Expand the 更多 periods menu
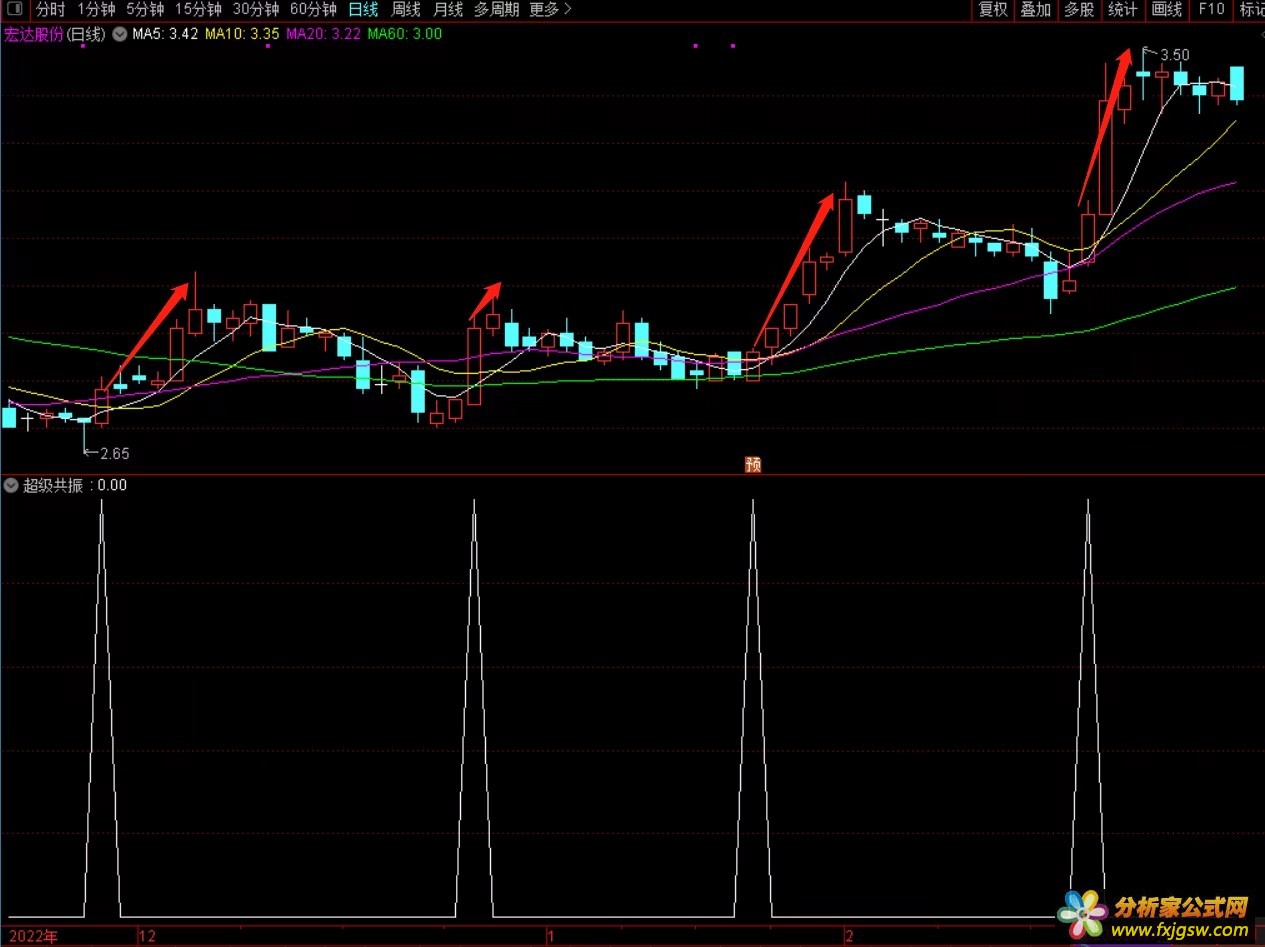Screen dimensions: 1265x947 [551, 9]
